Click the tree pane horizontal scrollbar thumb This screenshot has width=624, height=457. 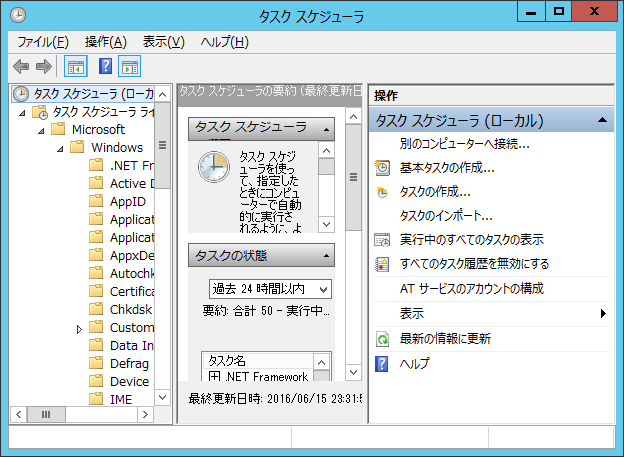tap(46, 414)
